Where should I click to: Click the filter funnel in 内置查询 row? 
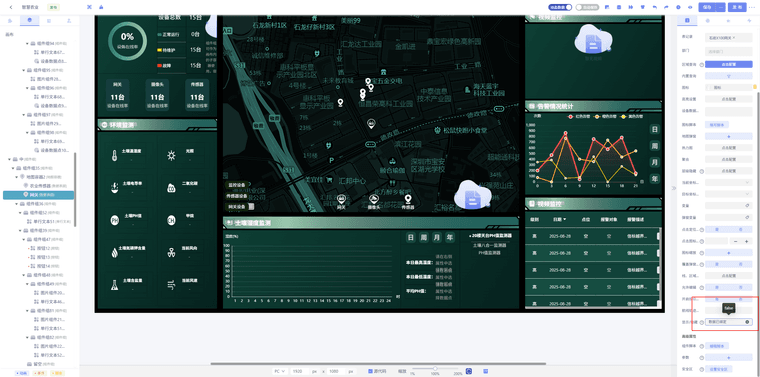pos(728,76)
